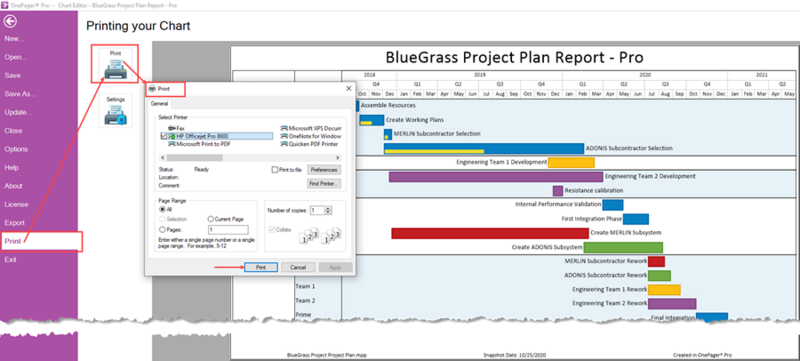Select the All page range option

click(x=163, y=209)
